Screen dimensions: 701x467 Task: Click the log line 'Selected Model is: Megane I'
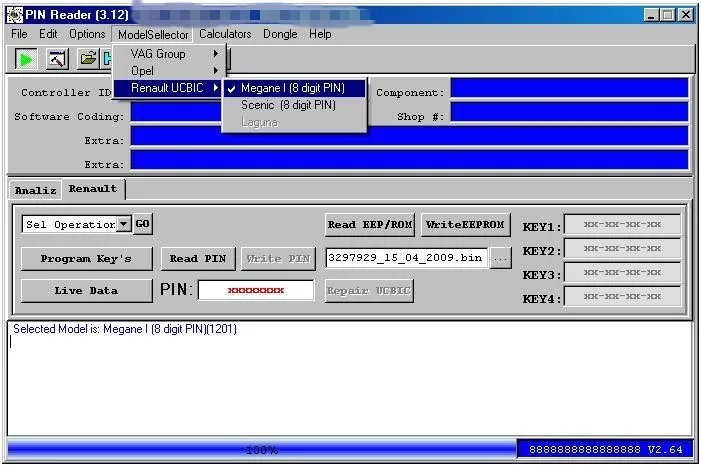coord(125,329)
